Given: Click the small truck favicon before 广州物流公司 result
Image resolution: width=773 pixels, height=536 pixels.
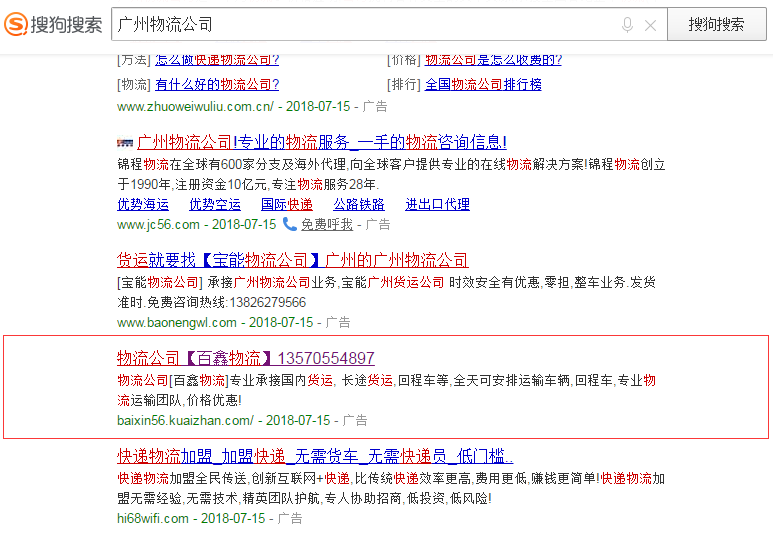Looking at the screenshot, I should 125,143.
